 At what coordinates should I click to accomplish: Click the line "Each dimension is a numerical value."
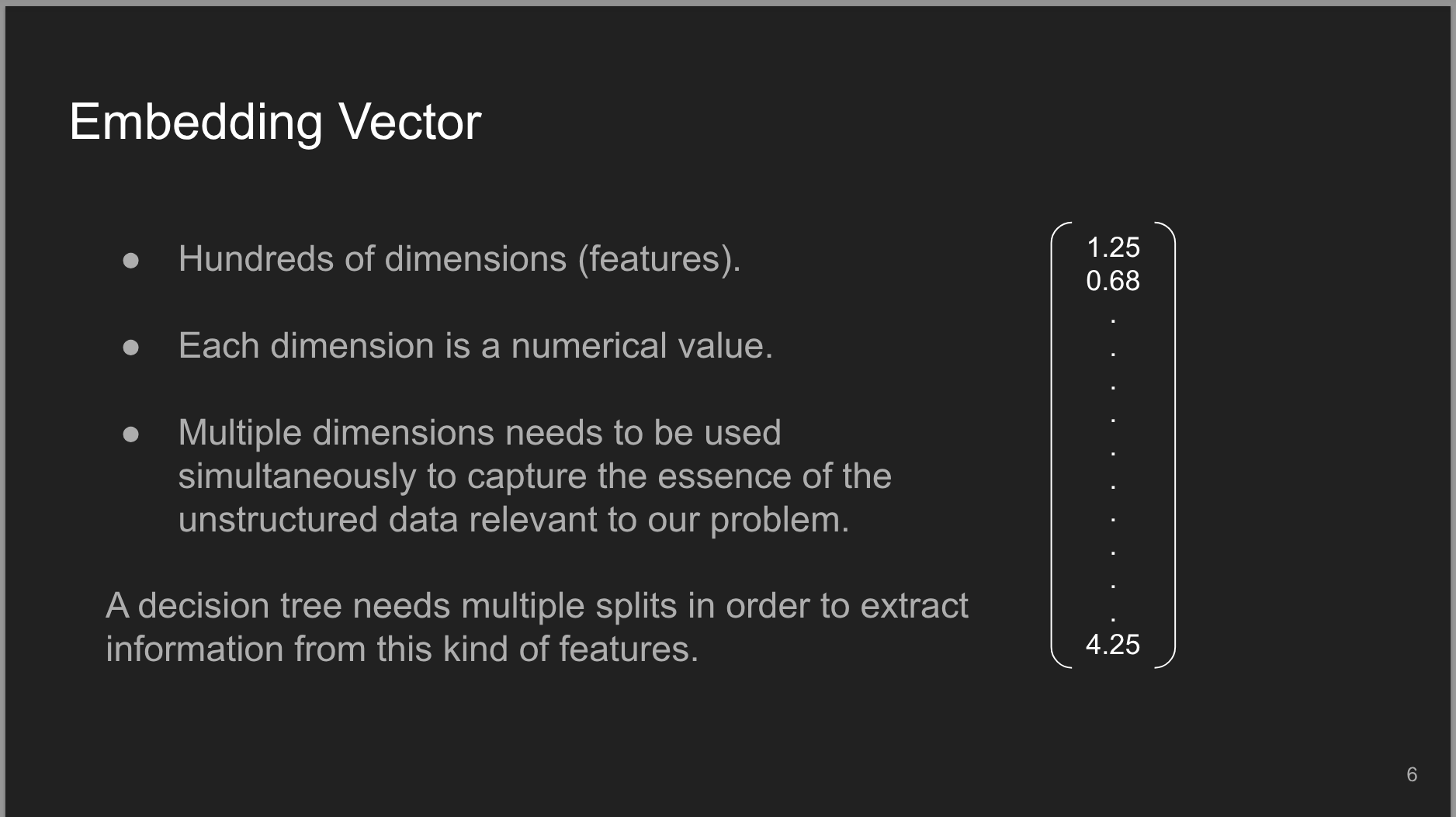pyautogui.click(x=475, y=346)
